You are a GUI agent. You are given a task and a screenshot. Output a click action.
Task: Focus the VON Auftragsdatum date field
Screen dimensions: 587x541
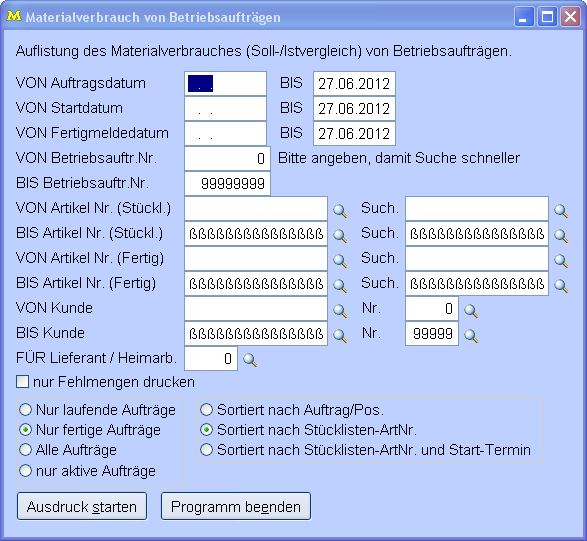pos(225,83)
